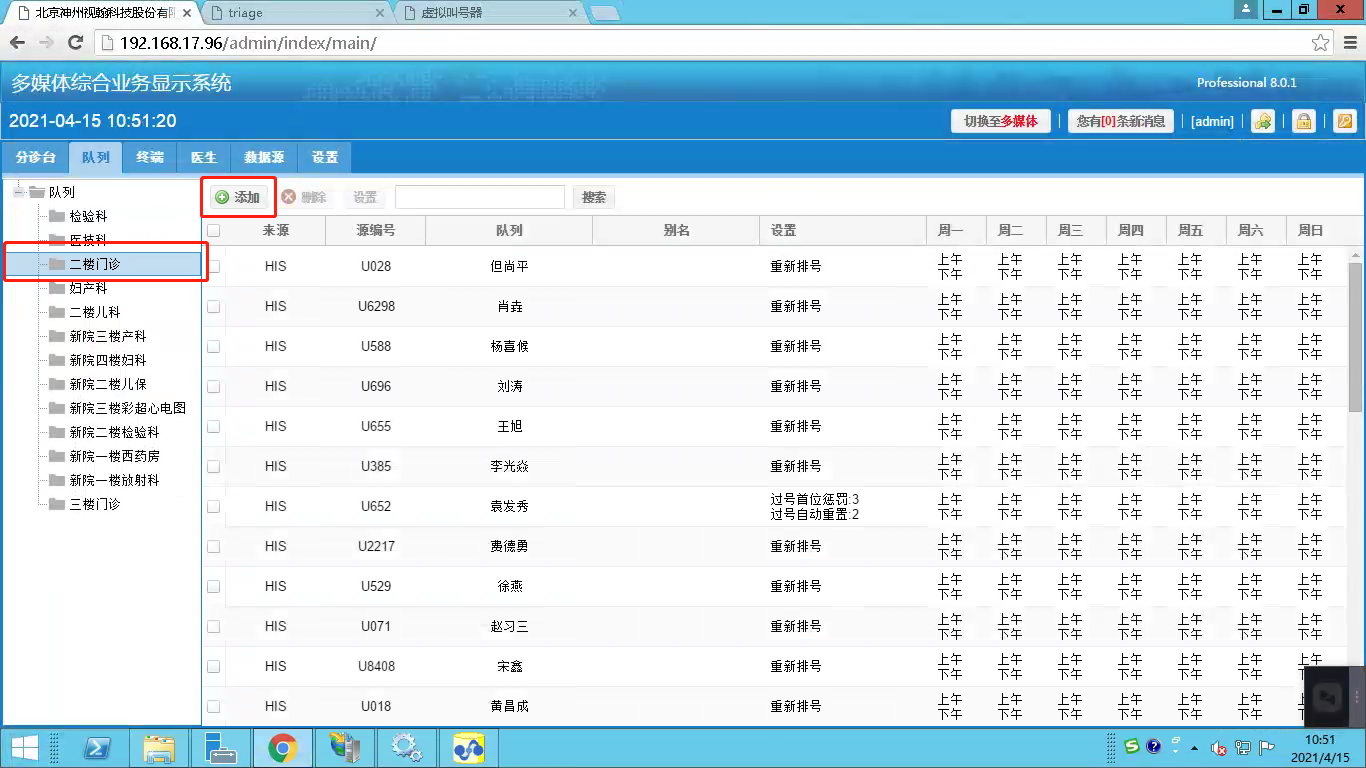Click 重新排号 in the 宋鑫 row
This screenshot has width=1366, height=768.
796,666
